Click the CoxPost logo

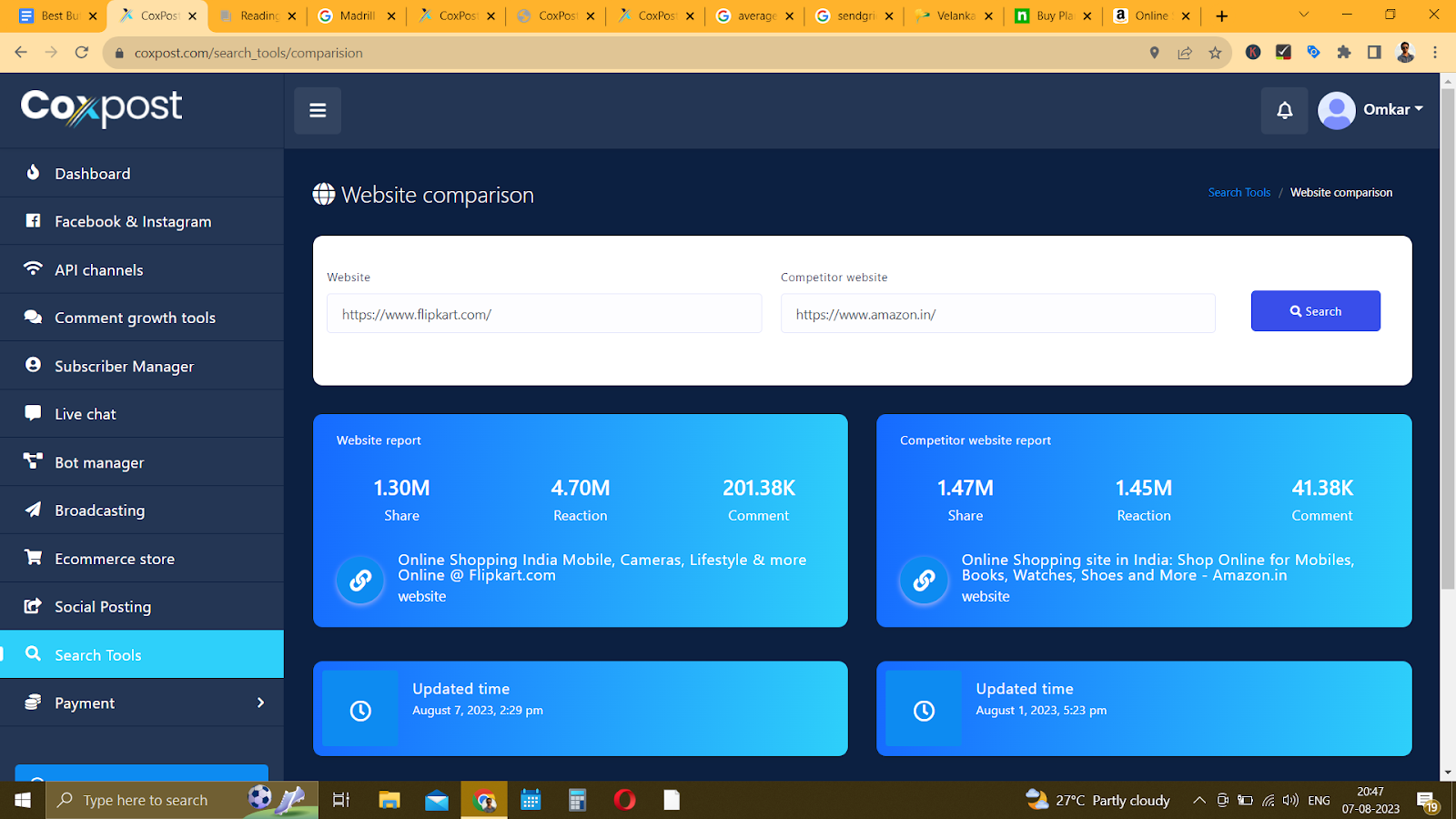(101, 108)
